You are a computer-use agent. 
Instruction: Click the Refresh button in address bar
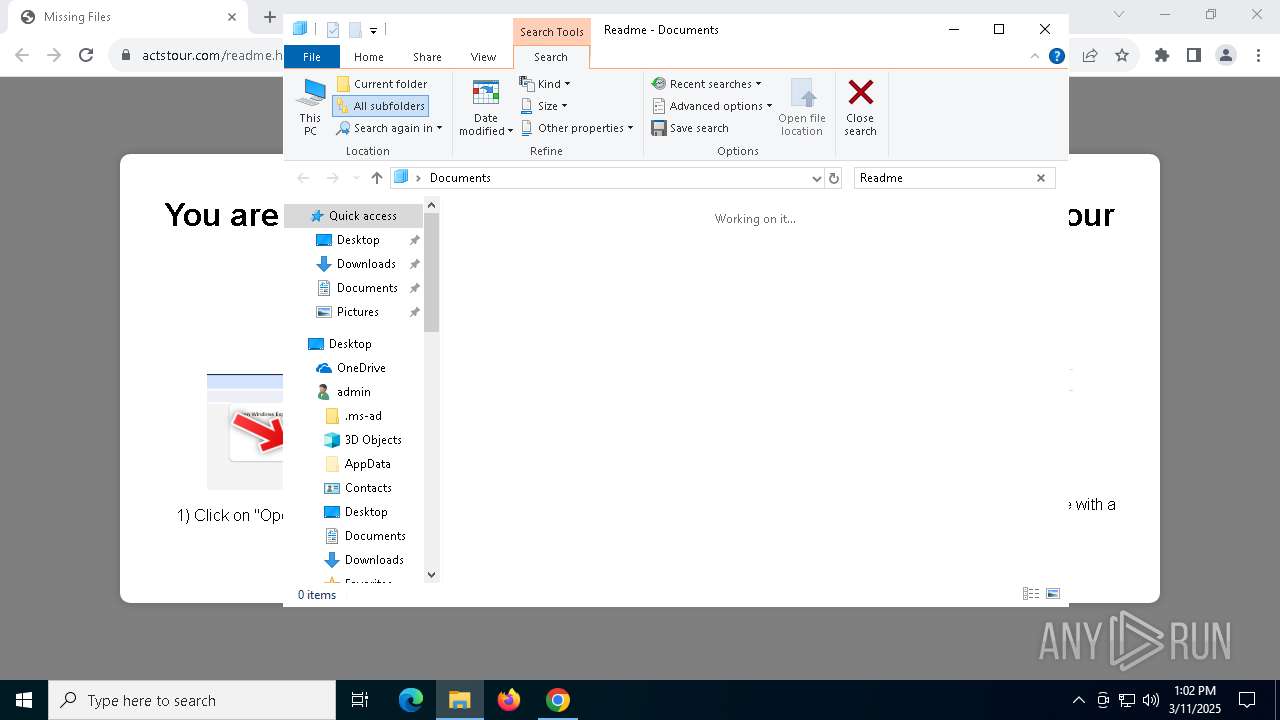pyautogui.click(x=834, y=178)
